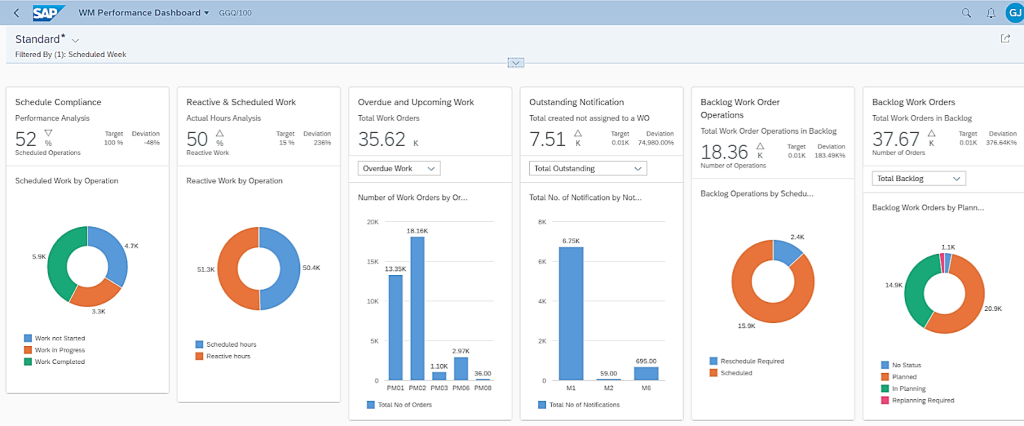Click the Schedule Compliance downward trend triangle

[47, 132]
